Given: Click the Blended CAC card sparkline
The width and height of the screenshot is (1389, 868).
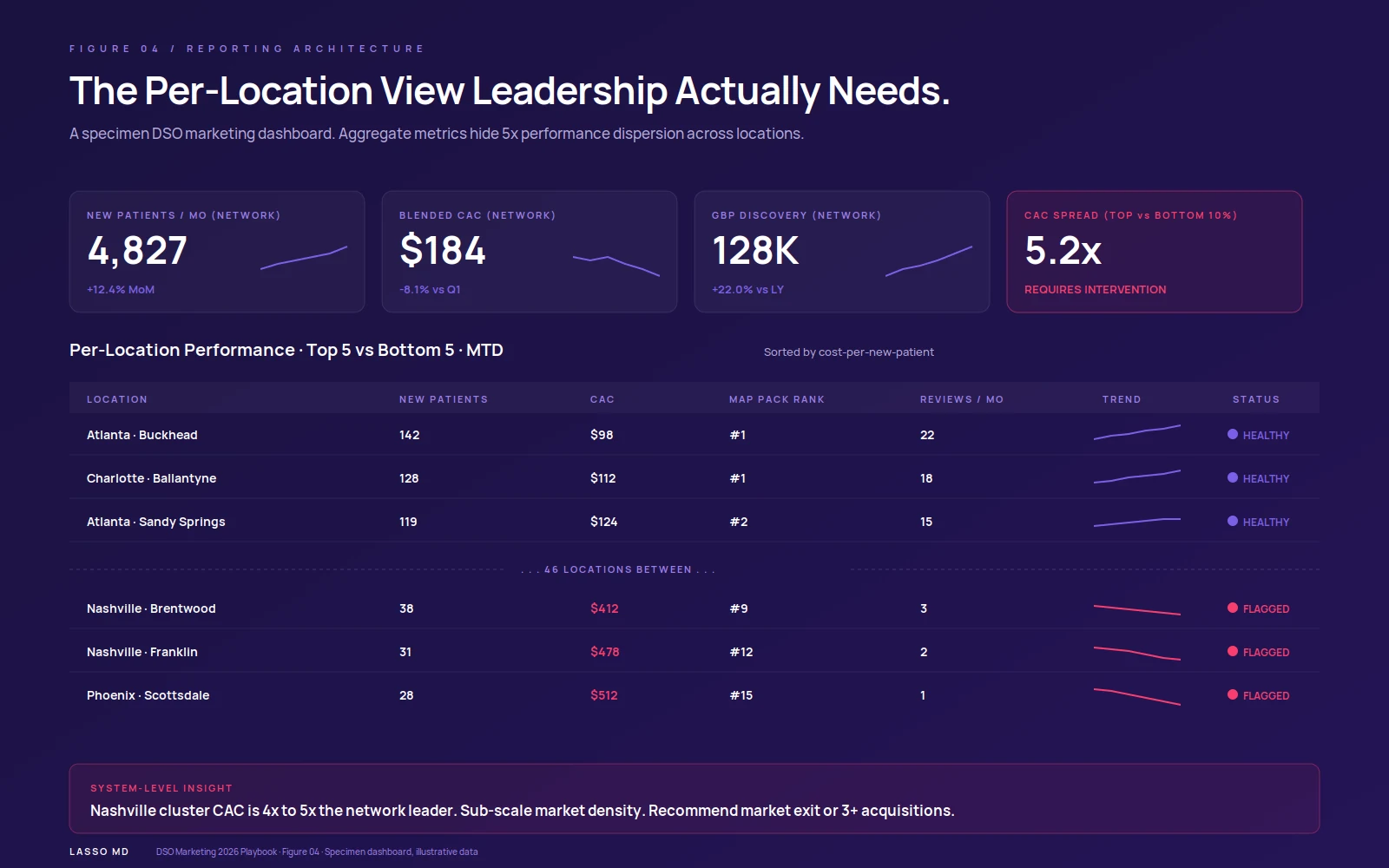Looking at the screenshot, I should (x=616, y=266).
